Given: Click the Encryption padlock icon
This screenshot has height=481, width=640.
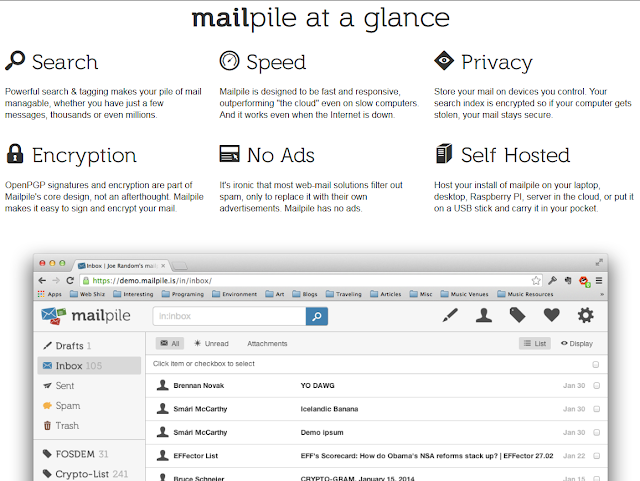Looking at the screenshot, I should tap(15, 154).
